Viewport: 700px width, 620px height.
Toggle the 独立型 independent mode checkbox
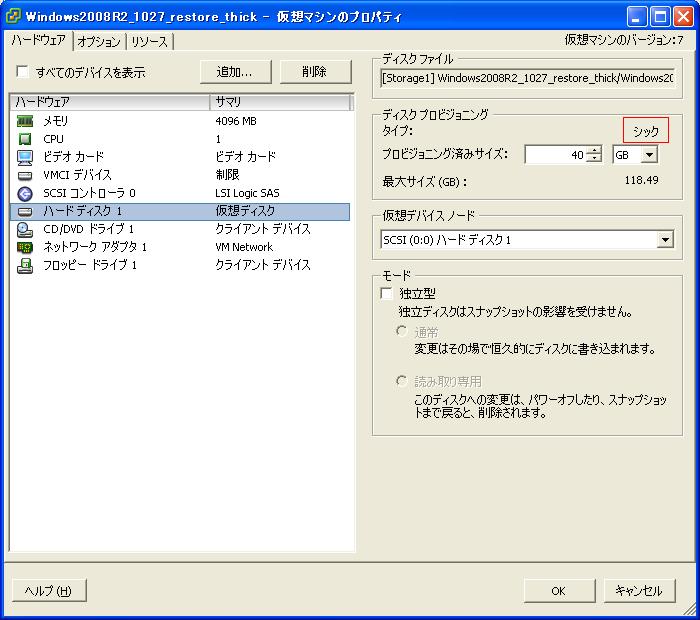click(387, 293)
